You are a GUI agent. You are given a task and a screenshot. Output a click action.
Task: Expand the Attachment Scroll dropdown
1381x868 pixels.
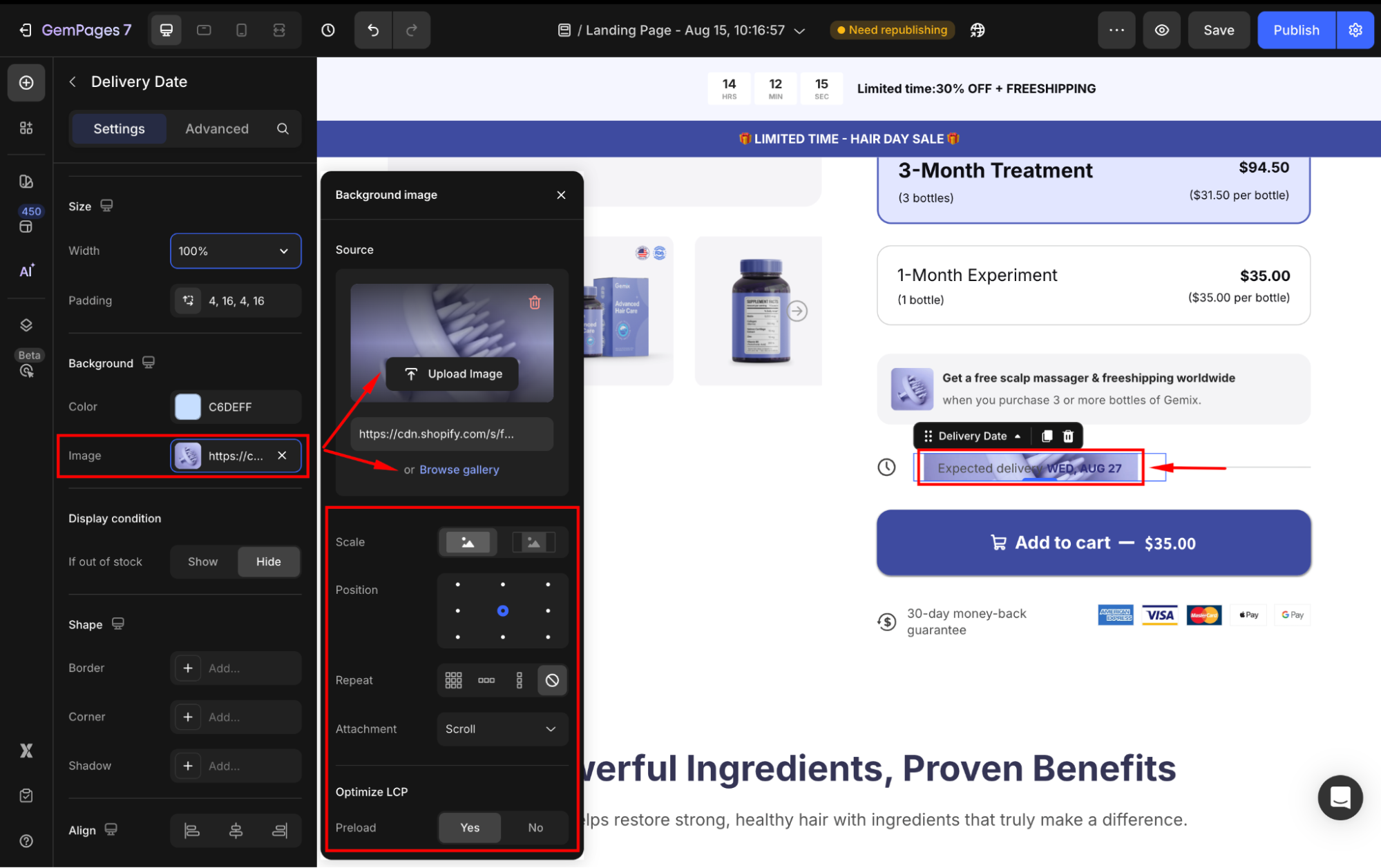point(502,729)
